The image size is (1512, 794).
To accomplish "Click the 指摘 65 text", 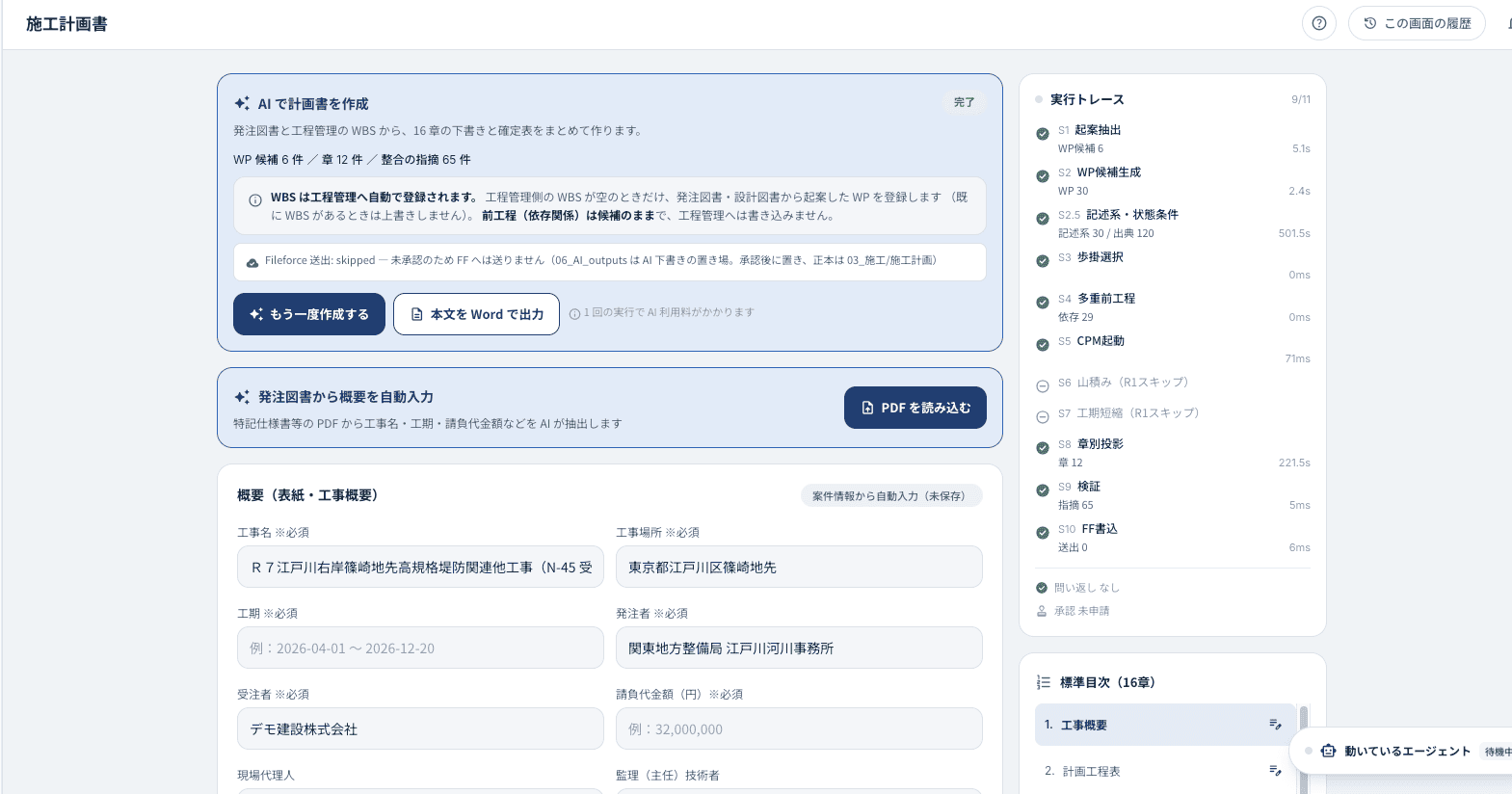I will 1075,505.
